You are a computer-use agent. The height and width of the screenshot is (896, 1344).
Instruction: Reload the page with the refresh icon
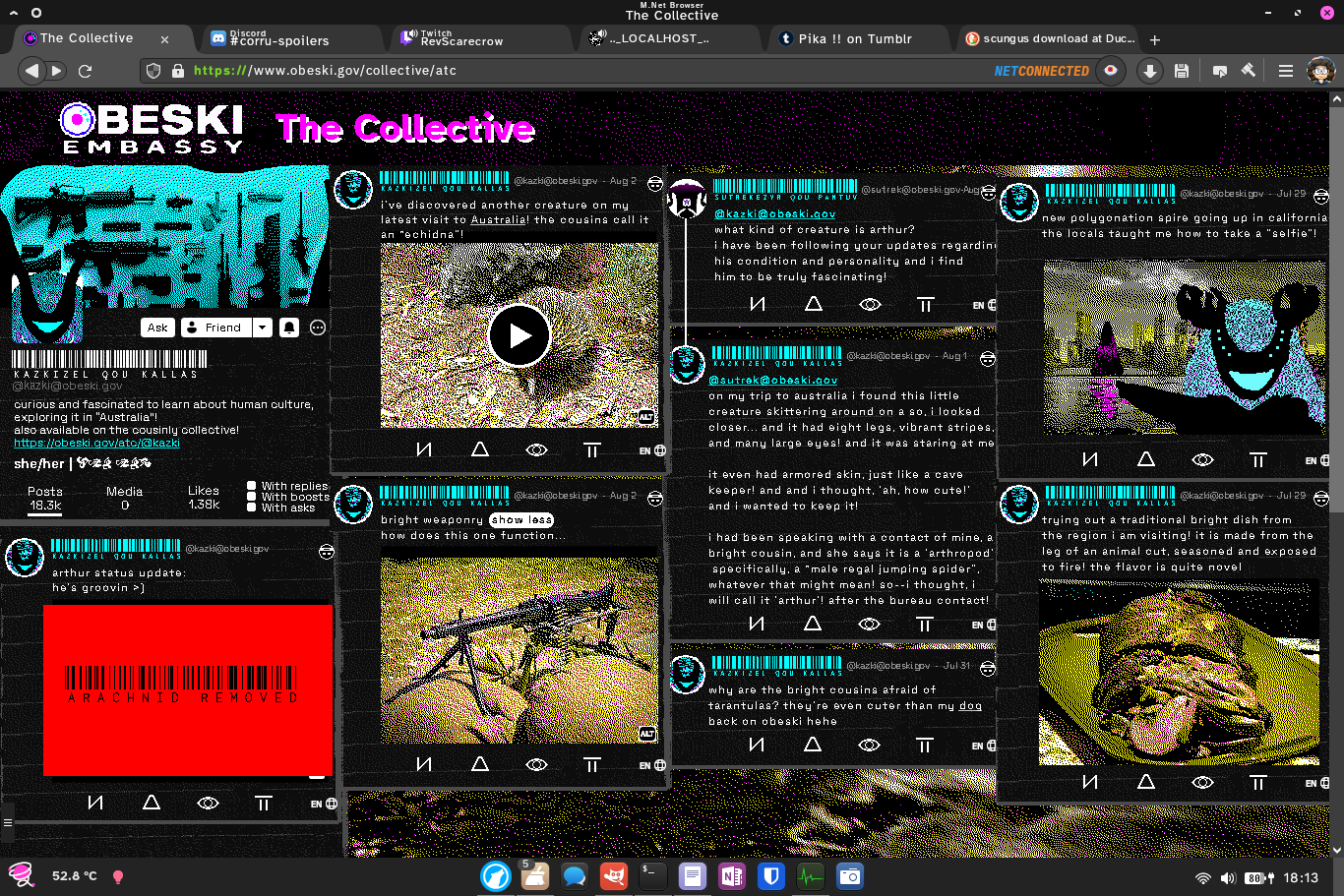pyautogui.click(x=86, y=71)
